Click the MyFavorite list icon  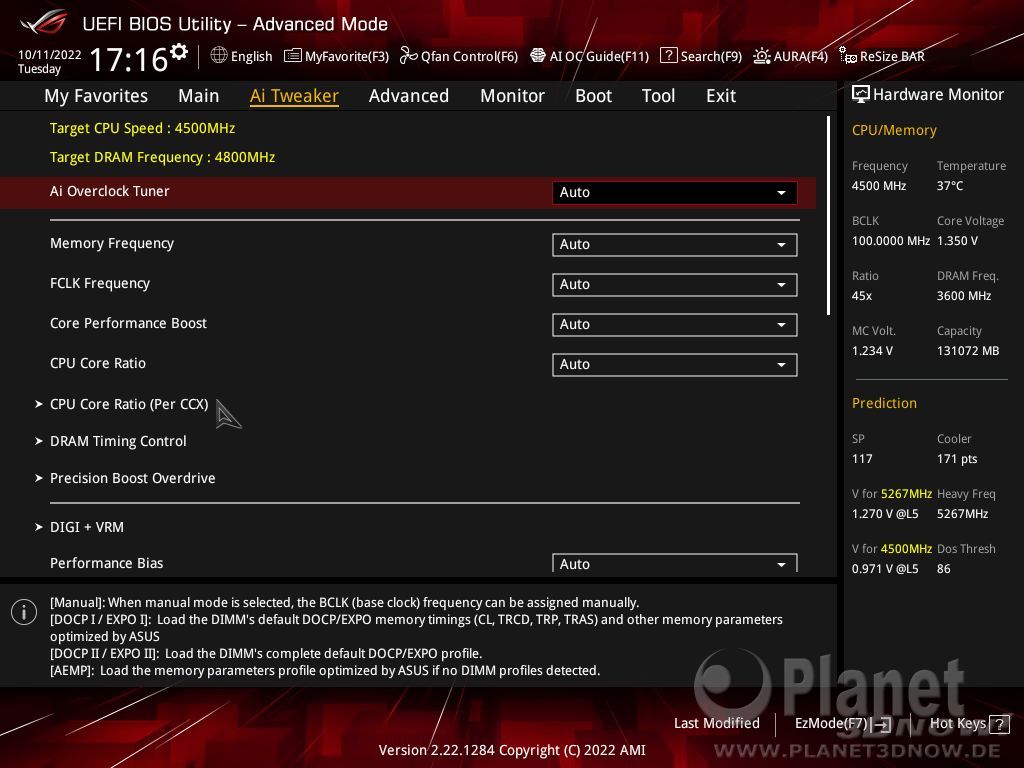tap(293, 56)
